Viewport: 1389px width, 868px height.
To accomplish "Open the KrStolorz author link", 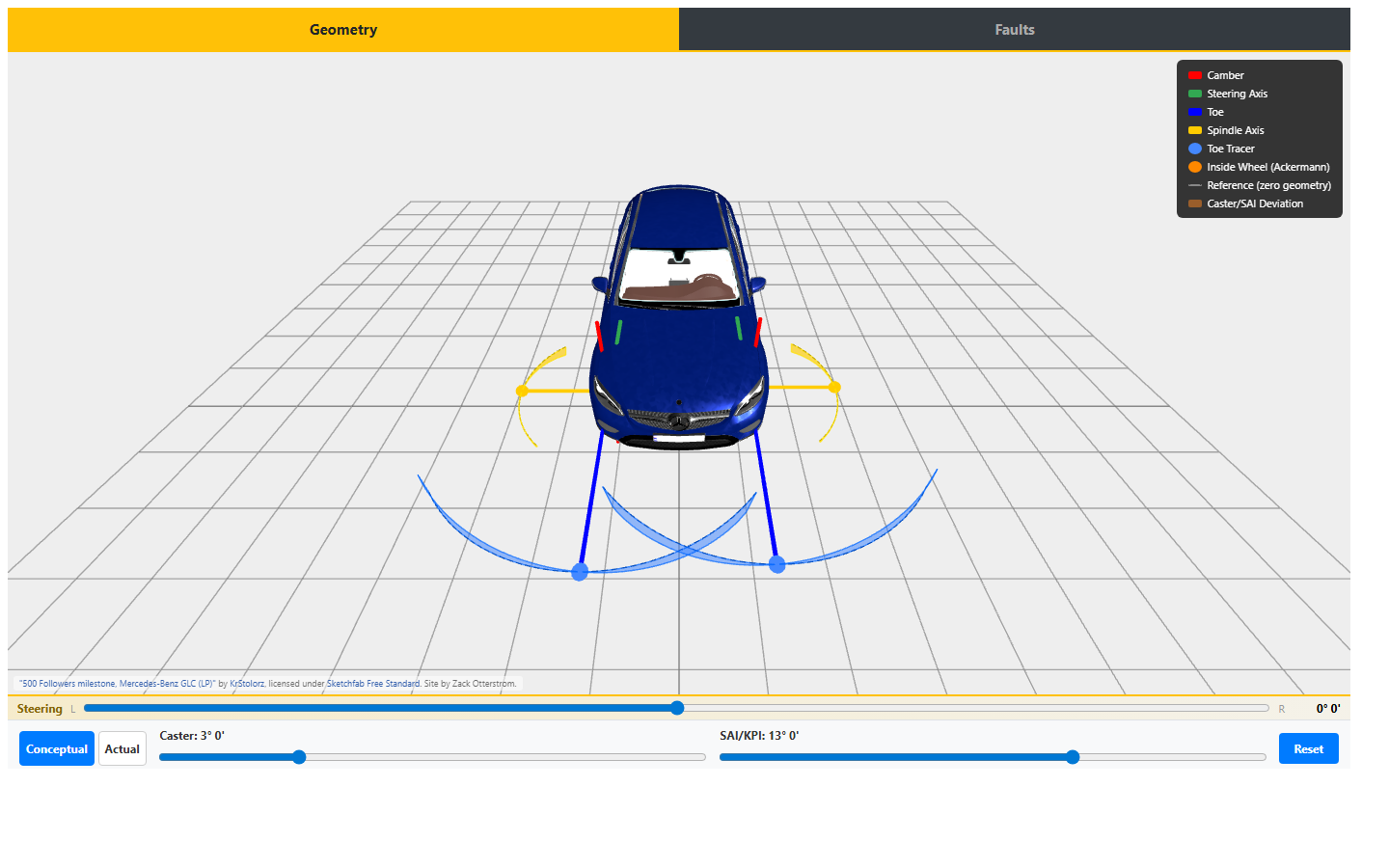I will pos(247,684).
